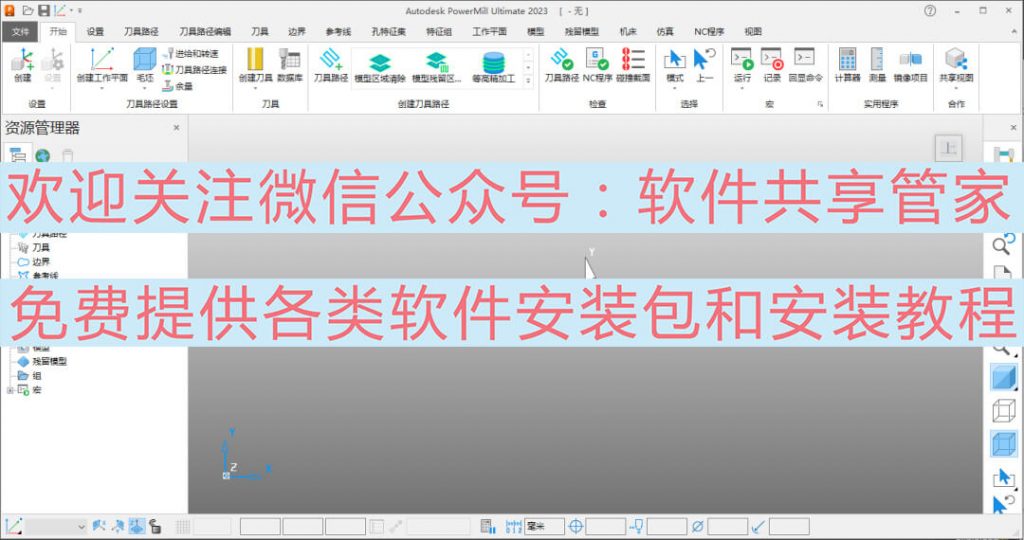Viewport: 1024px width, 540px height.
Task: Verify 刀具路径 in the 检查 group
Action: tap(562, 65)
